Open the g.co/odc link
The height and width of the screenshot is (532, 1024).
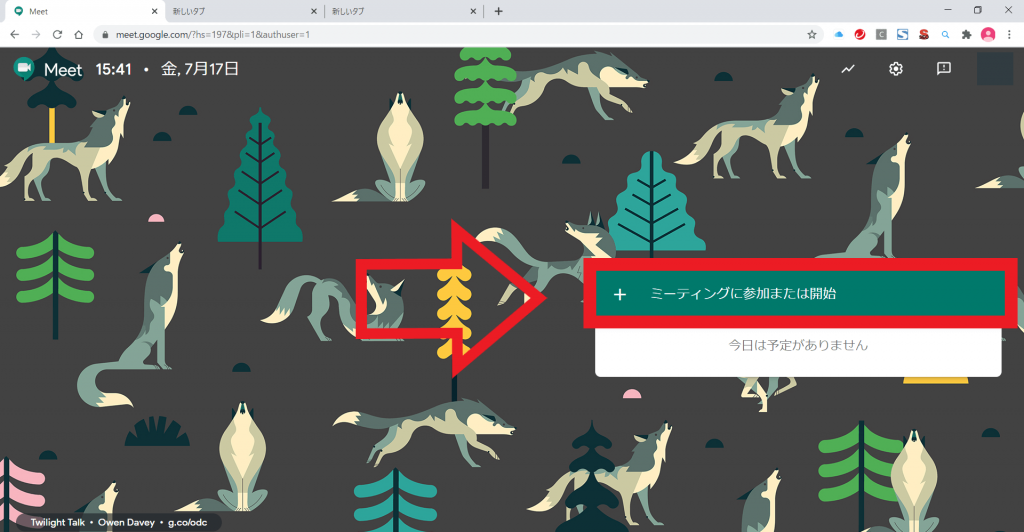tap(187, 522)
